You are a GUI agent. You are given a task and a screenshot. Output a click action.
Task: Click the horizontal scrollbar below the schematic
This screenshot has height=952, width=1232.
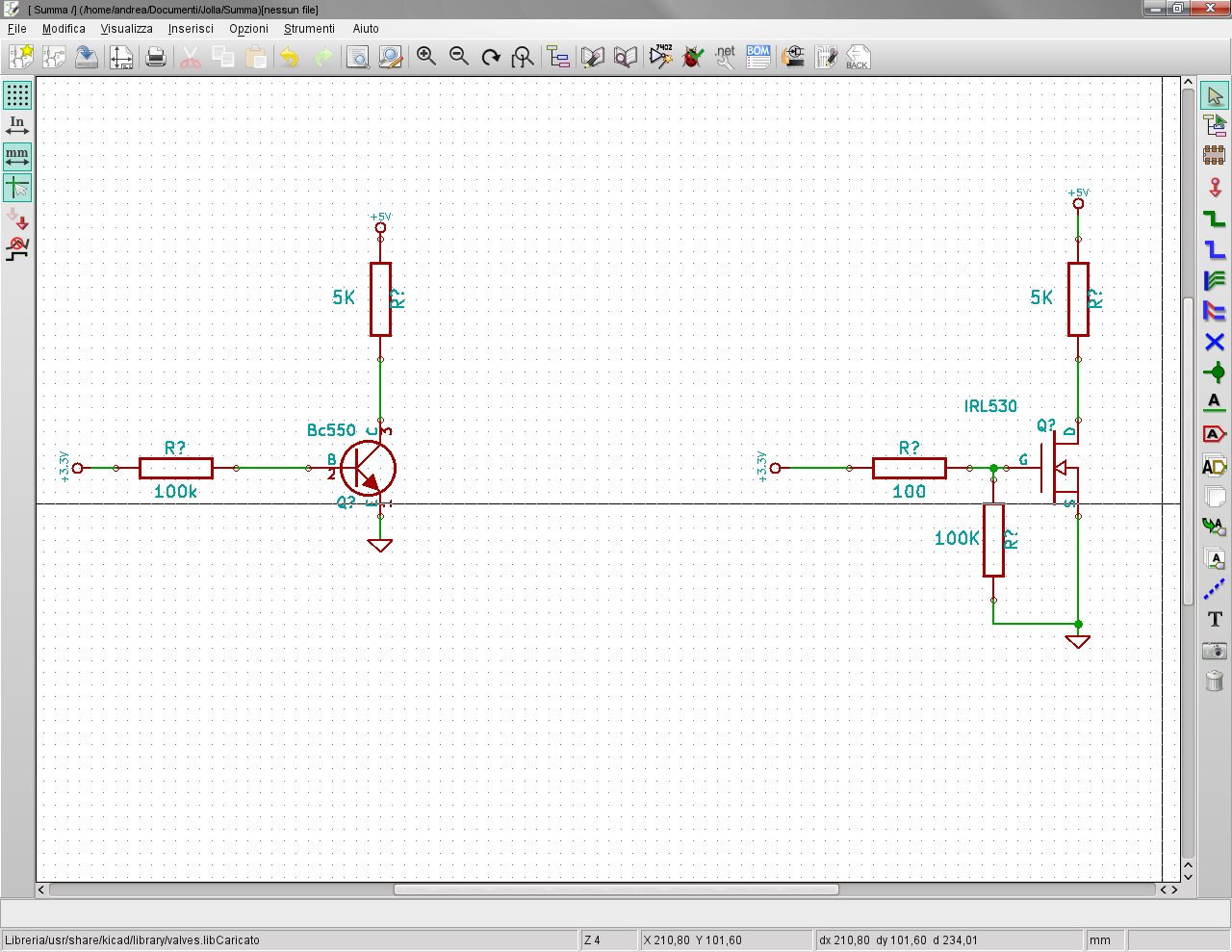tap(616, 889)
